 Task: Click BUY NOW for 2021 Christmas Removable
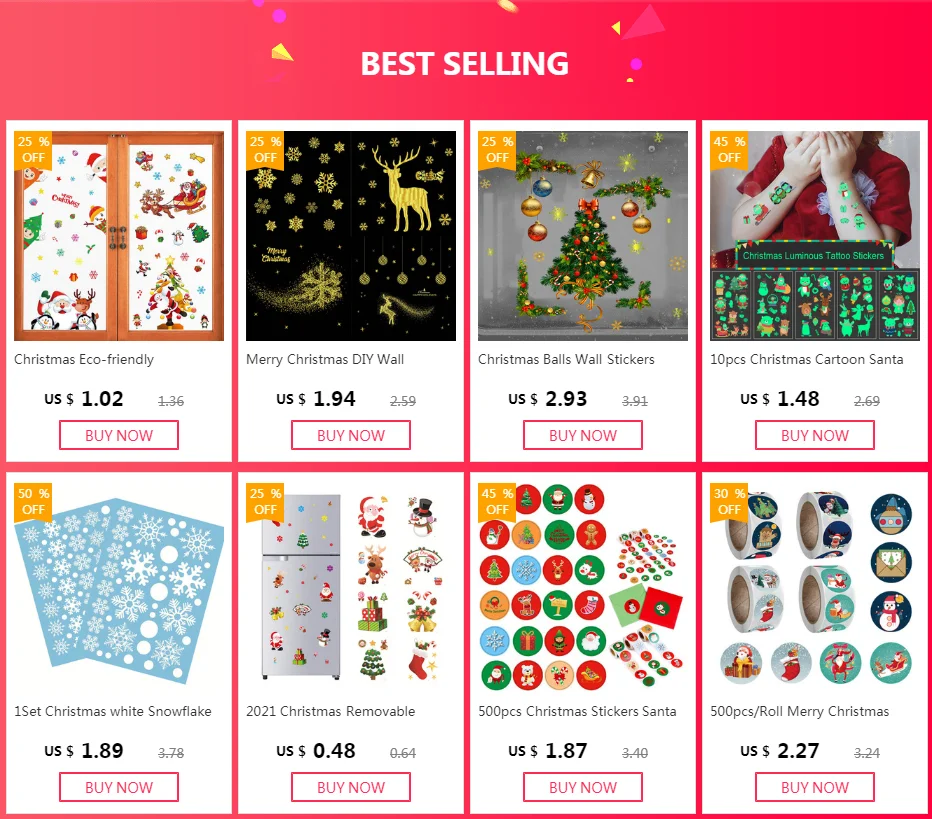[x=351, y=787]
